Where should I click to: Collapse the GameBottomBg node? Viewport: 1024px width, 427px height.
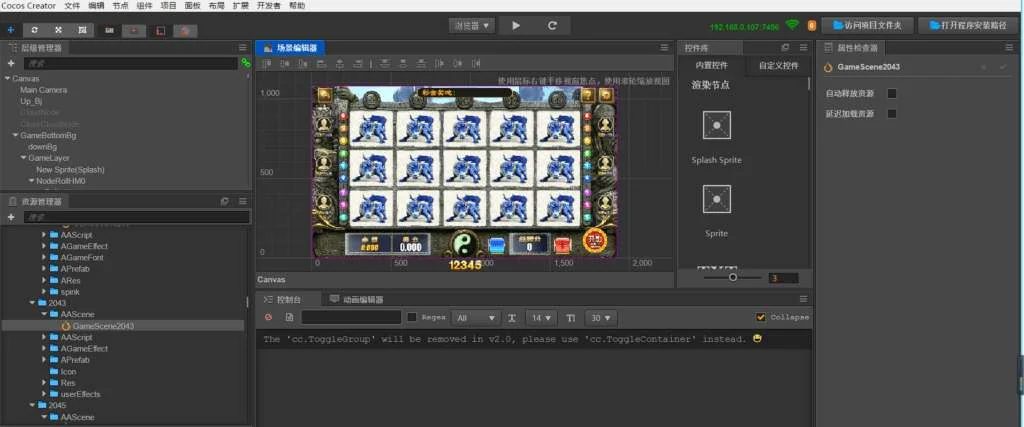(x=15, y=135)
